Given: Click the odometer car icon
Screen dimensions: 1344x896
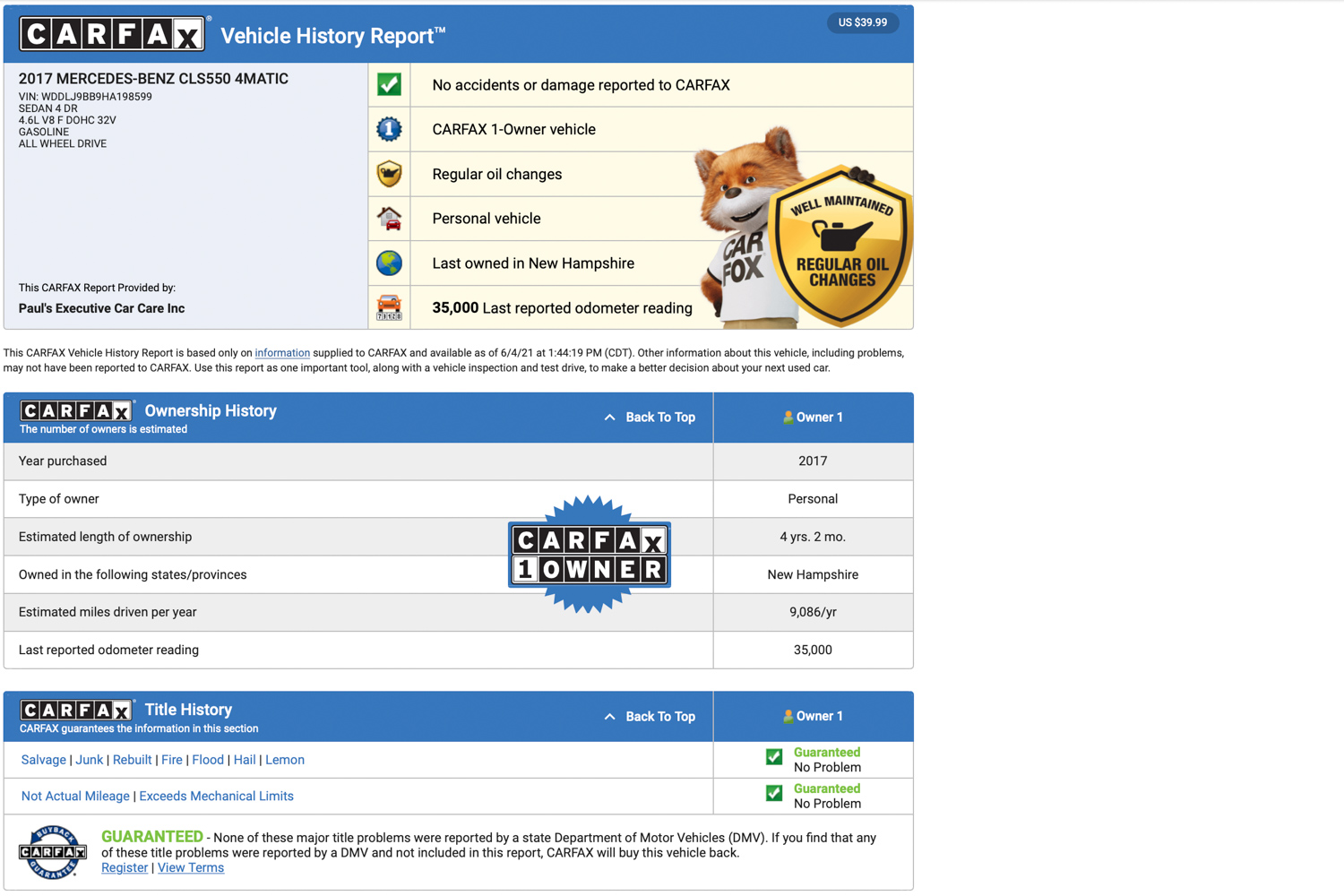Looking at the screenshot, I should [389, 307].
